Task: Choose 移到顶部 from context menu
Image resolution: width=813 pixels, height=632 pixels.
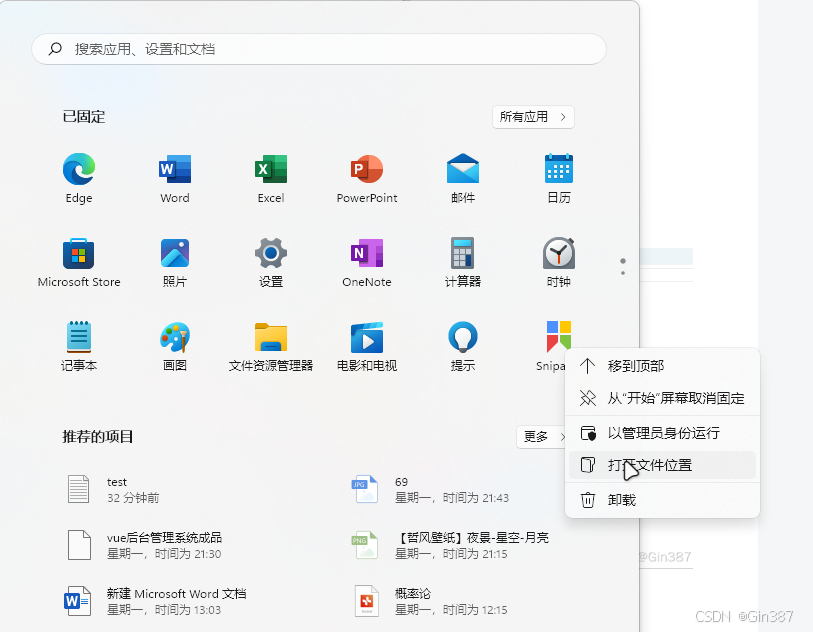Action: (662, 366)
